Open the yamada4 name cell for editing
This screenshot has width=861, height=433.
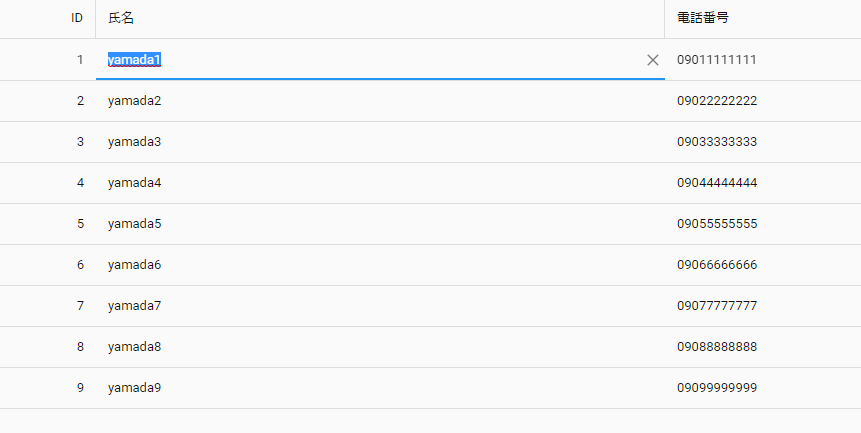coord(380,183)
